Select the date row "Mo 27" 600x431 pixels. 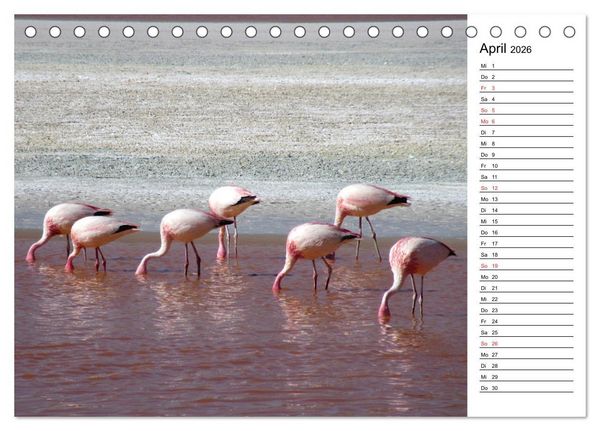click(x=527, y=354)
